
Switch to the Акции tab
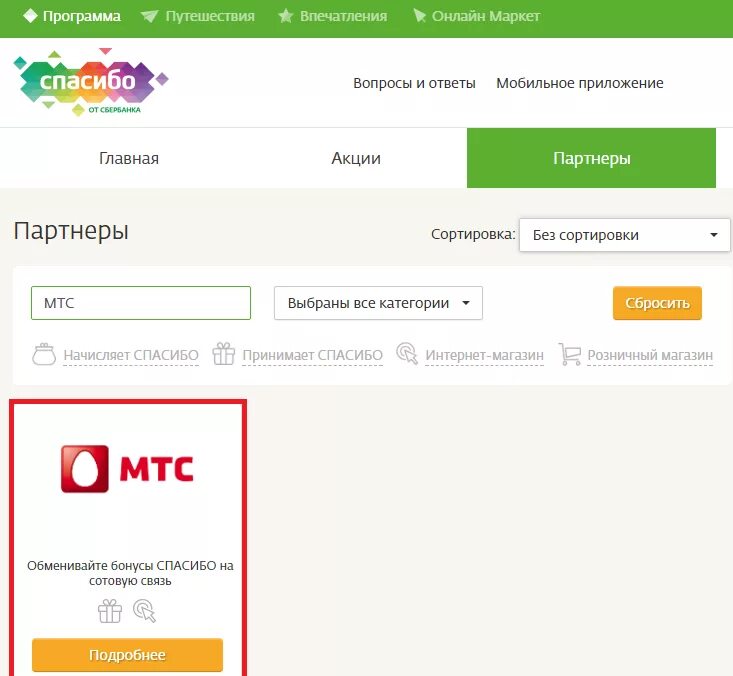(356, 158)
